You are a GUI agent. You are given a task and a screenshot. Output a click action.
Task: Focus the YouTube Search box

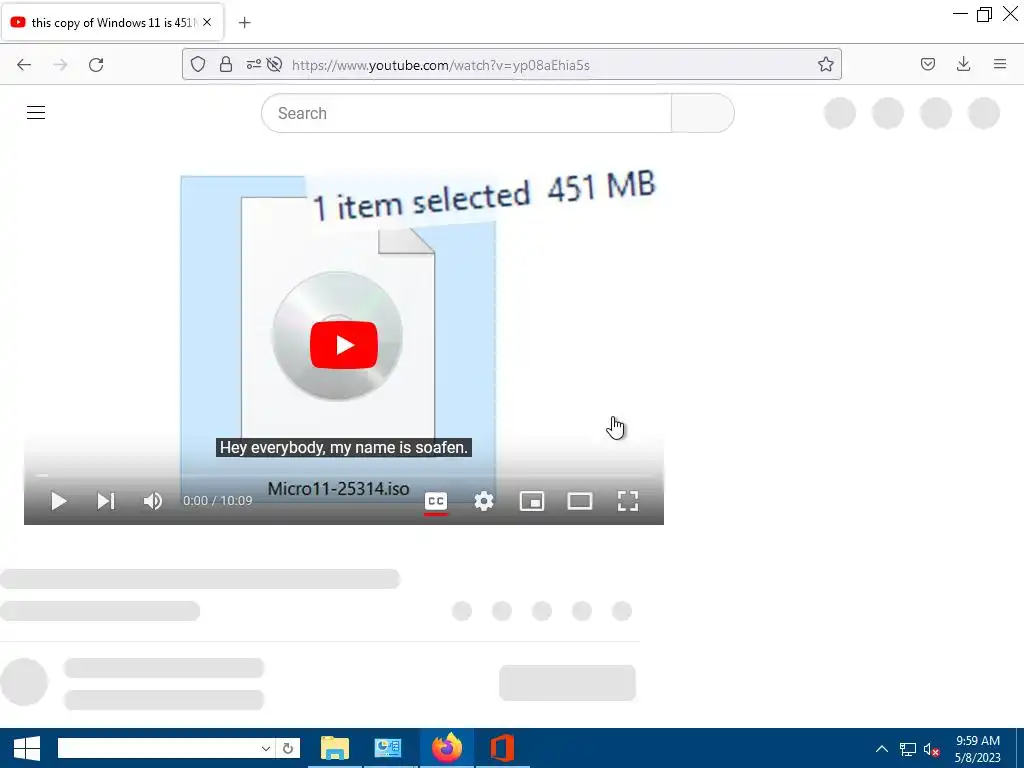(466, 113)
